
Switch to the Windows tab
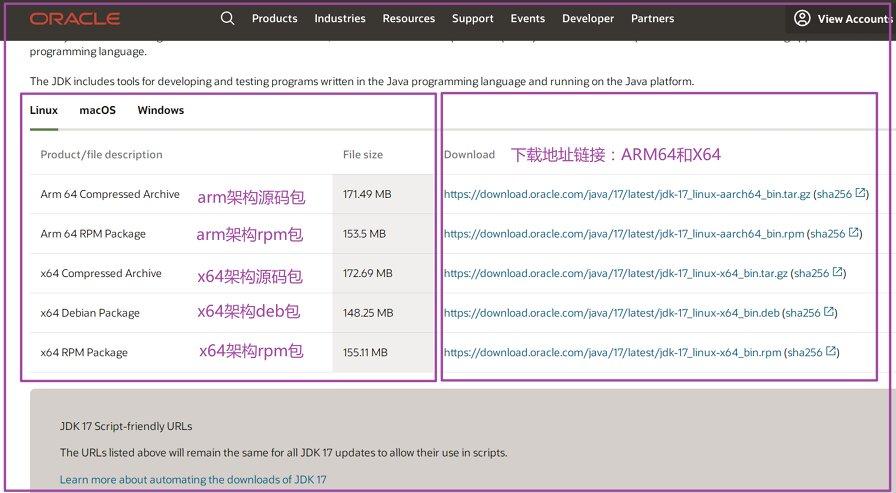coord(161,110)
